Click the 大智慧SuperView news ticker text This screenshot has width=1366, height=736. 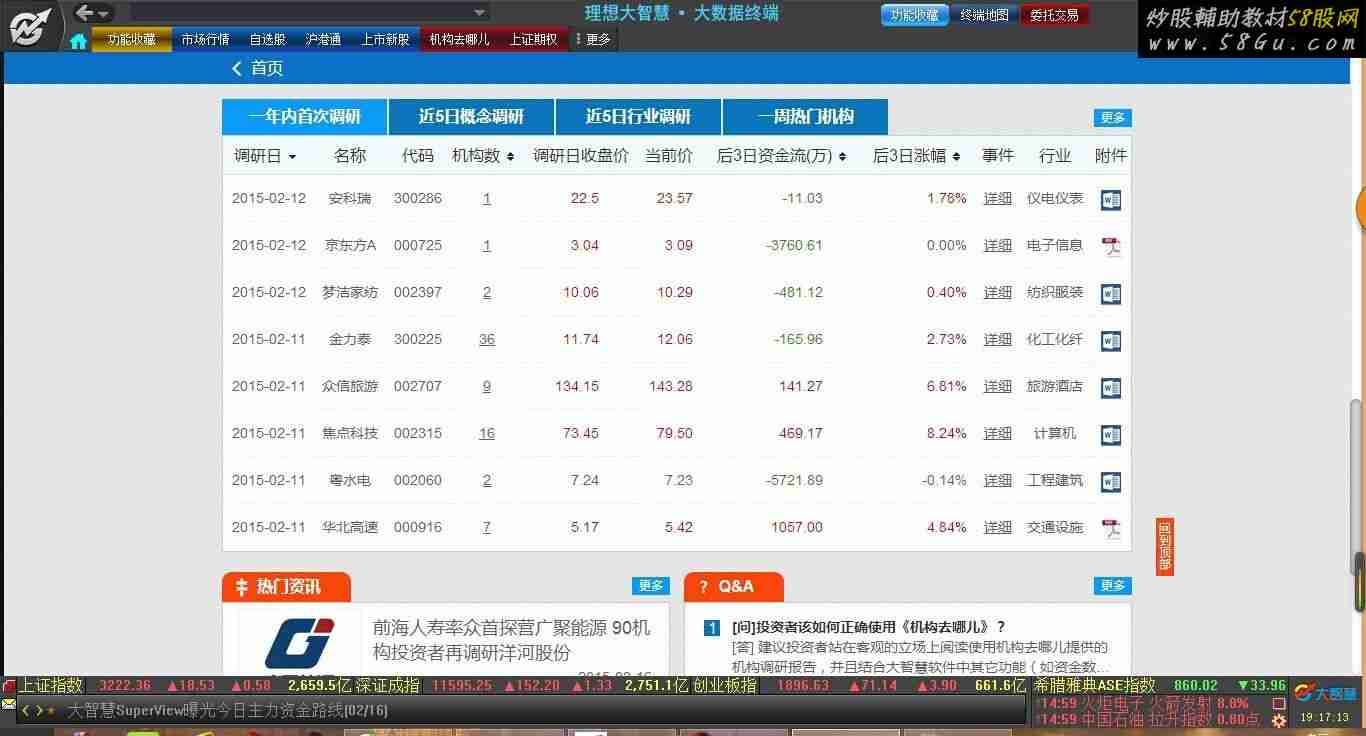pos(227,711)
